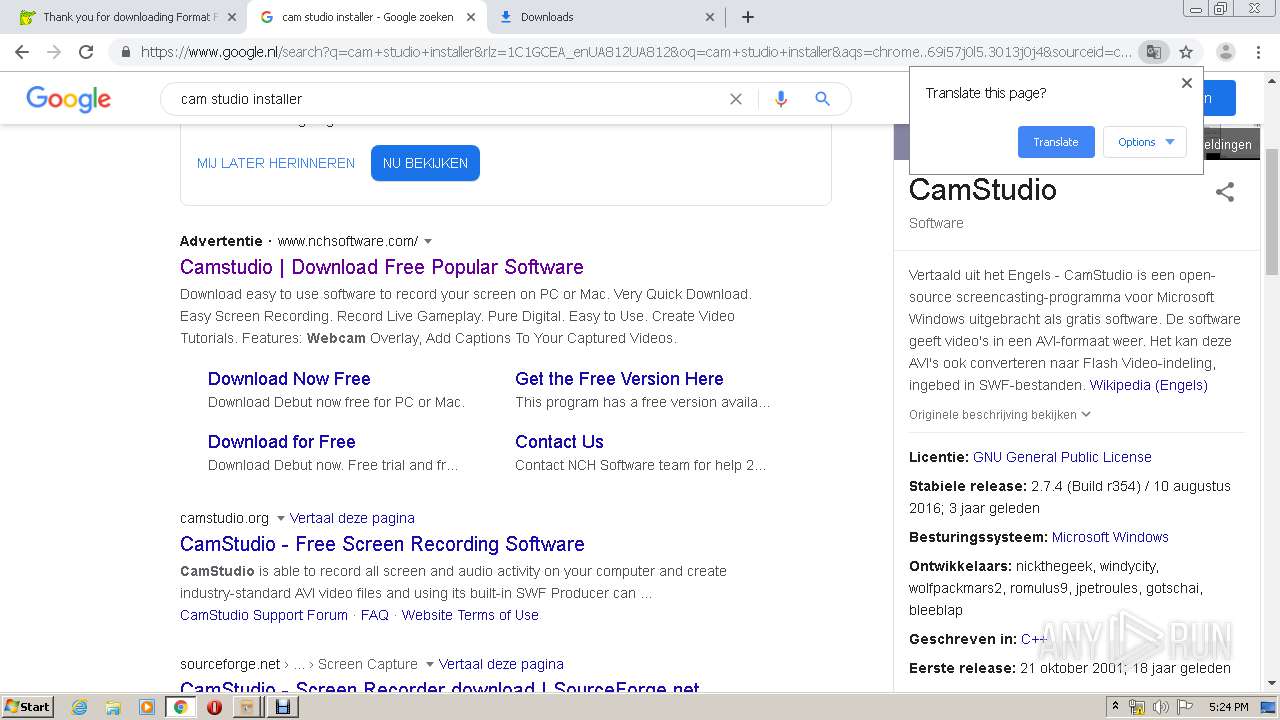This screenshot has width=1280, height=720.
Task: Click MIJ LATER HERINNEREN
Action: (276, 163)
